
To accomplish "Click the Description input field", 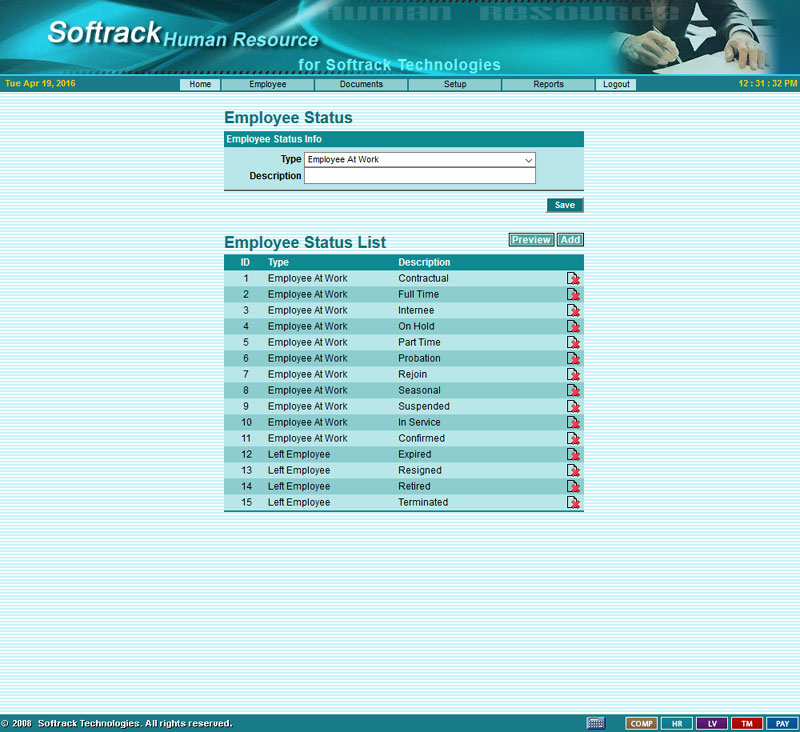I will [420, 176].
